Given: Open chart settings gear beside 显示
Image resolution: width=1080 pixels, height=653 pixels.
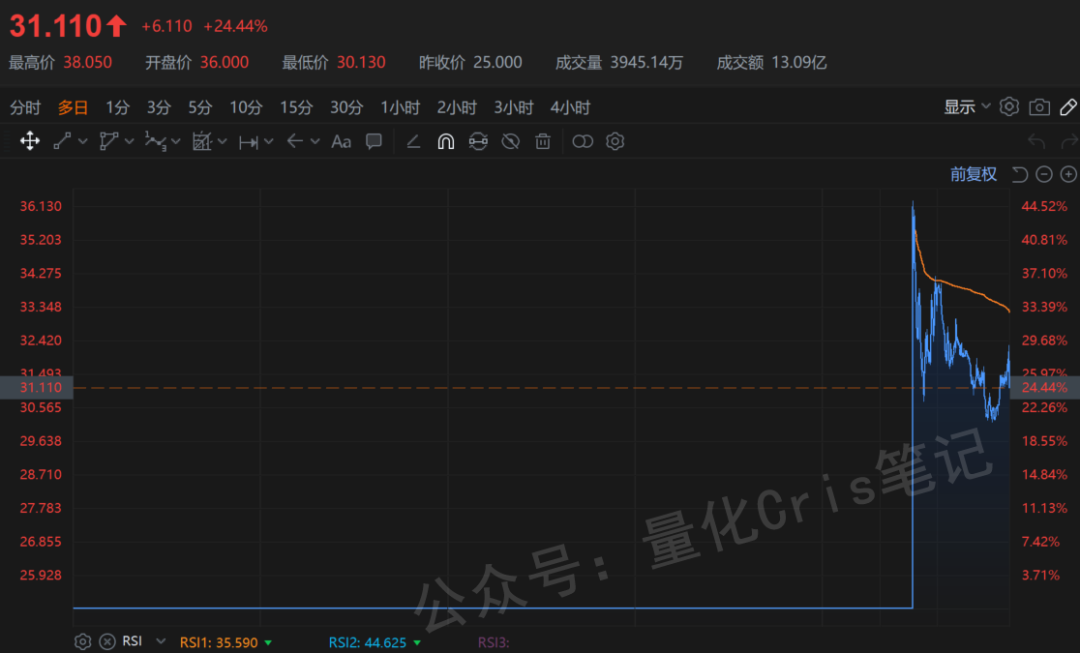Looking at the screenshot, I should coord(1009,107).
